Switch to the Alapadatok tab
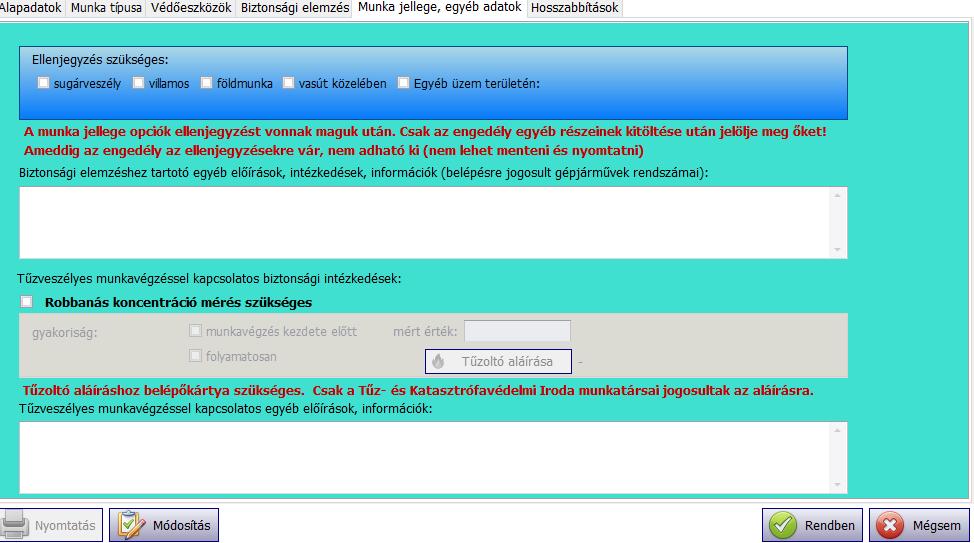This screenshot has width=974, height=543. 31,8
